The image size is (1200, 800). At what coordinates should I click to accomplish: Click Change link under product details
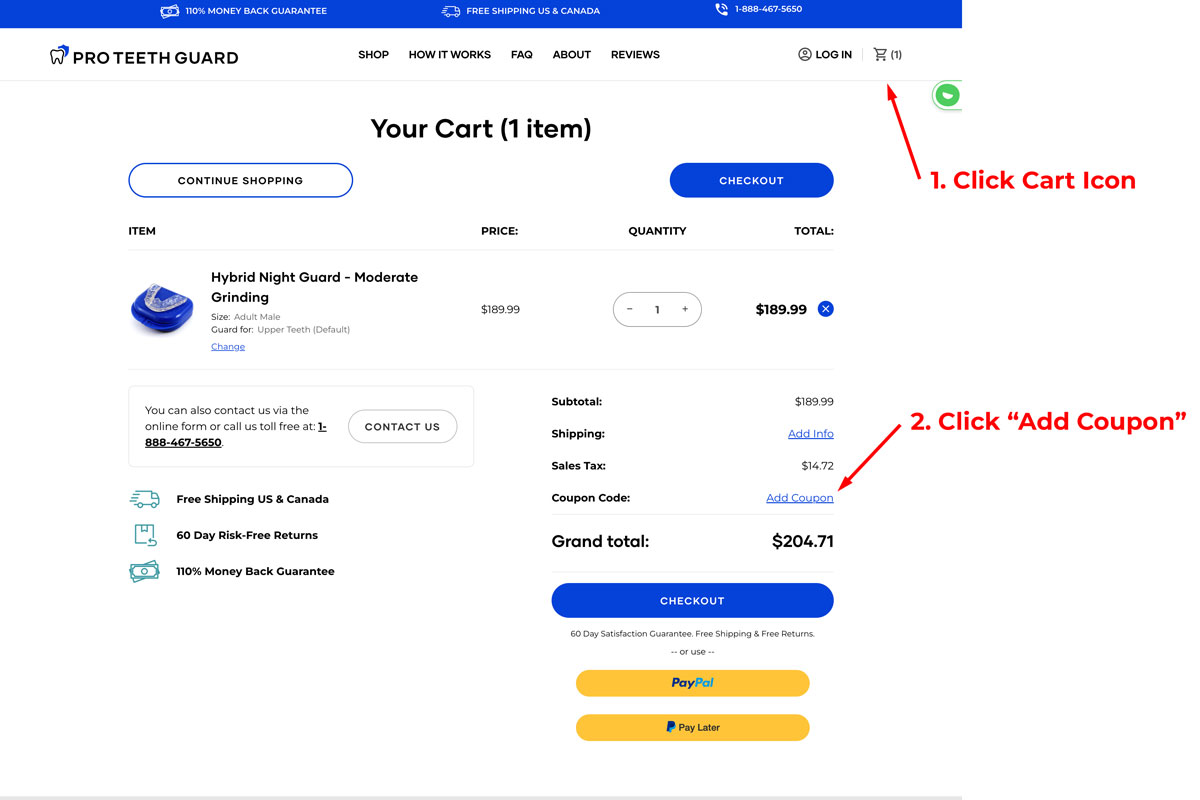[227, 347]
